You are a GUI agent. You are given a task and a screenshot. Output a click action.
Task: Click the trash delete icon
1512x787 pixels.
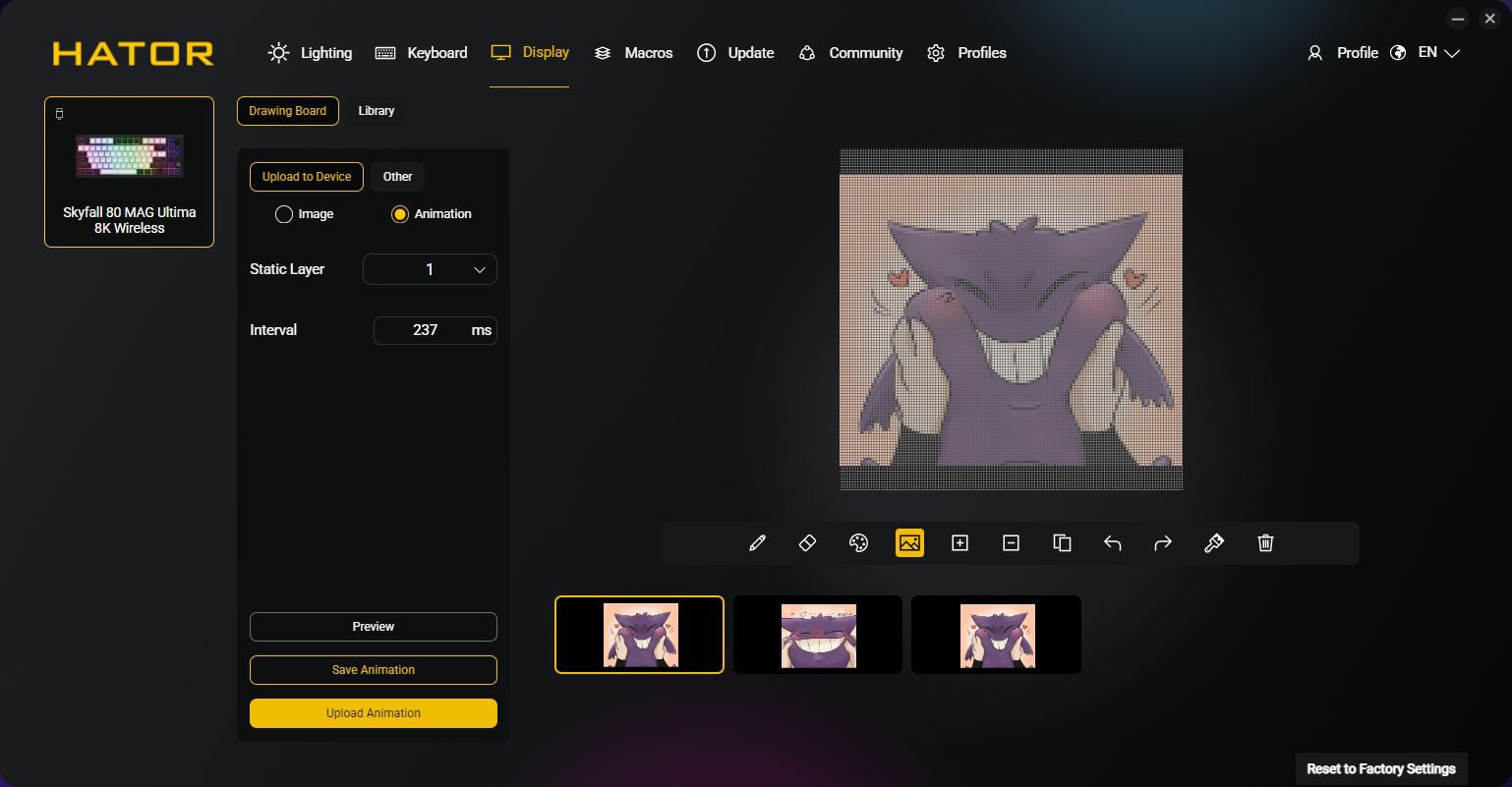point(1265,543)
